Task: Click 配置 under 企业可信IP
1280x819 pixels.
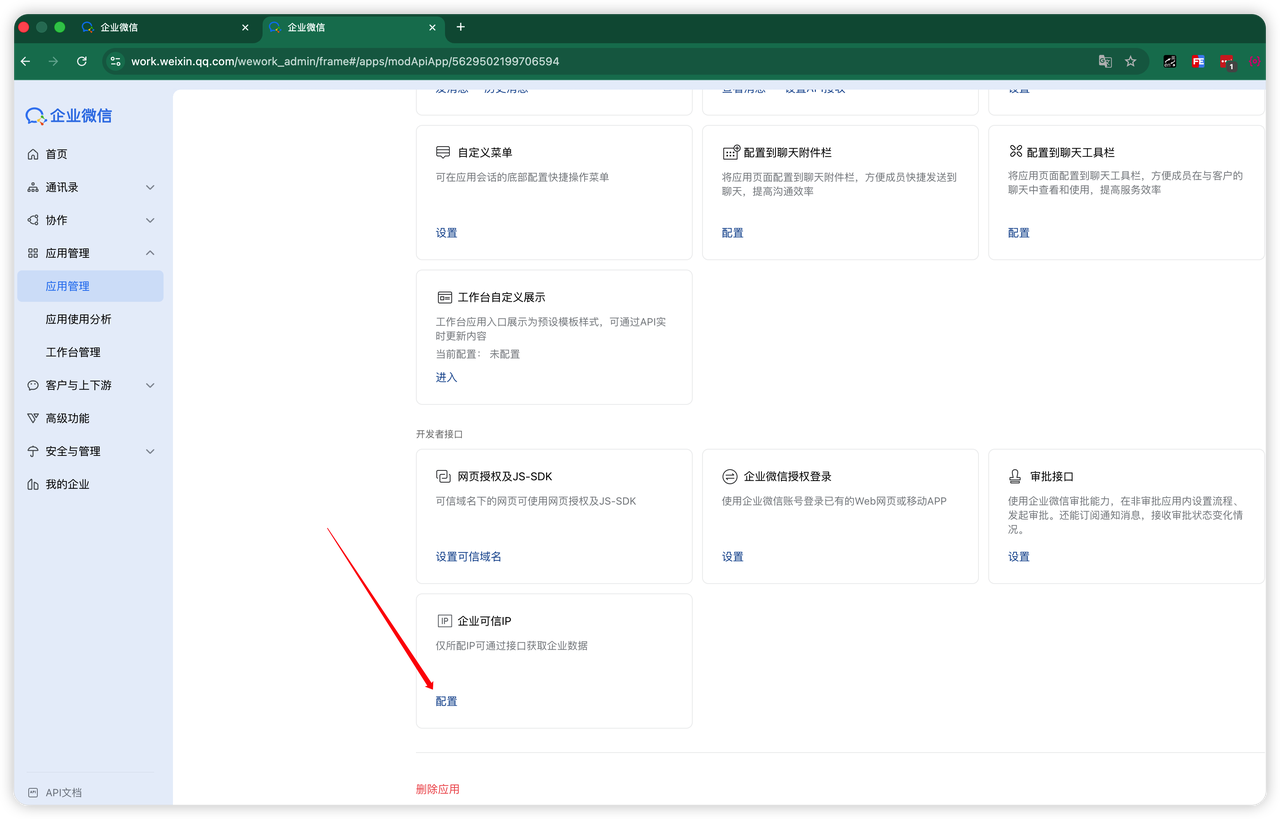Action: point(446,702)
